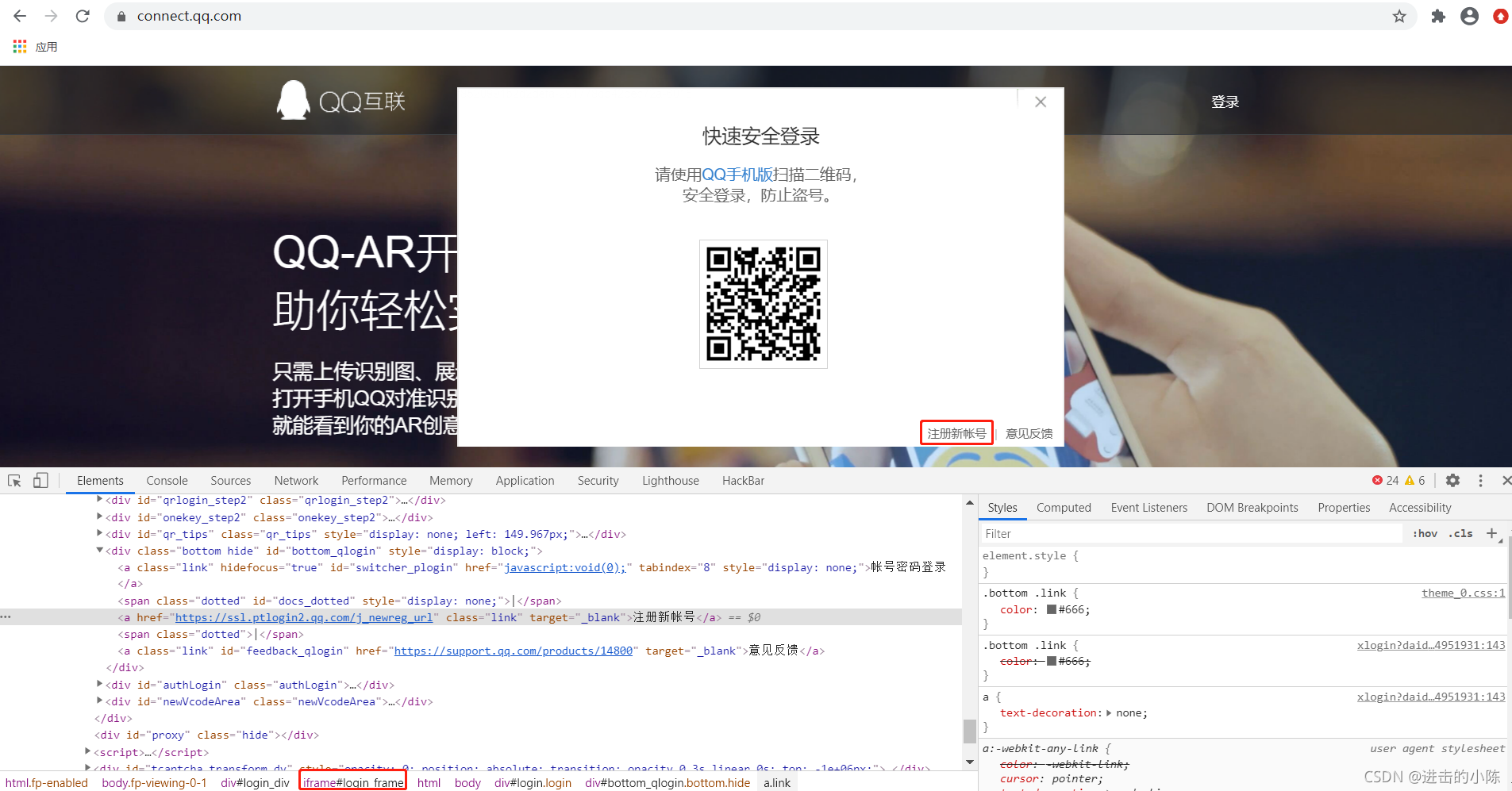Expand the newVcodeArea div node
1512x791 pixels.
99,701
